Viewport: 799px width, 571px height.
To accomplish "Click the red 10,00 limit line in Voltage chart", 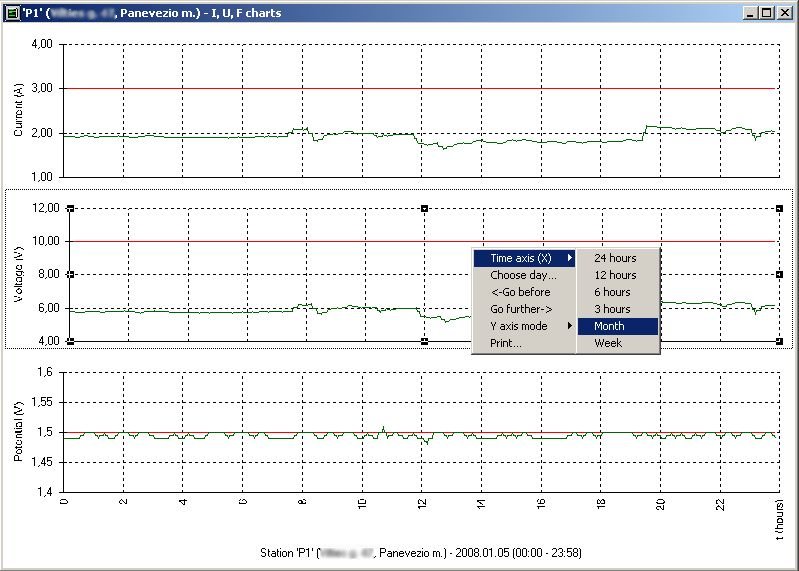I will click(x=423, y=241).
